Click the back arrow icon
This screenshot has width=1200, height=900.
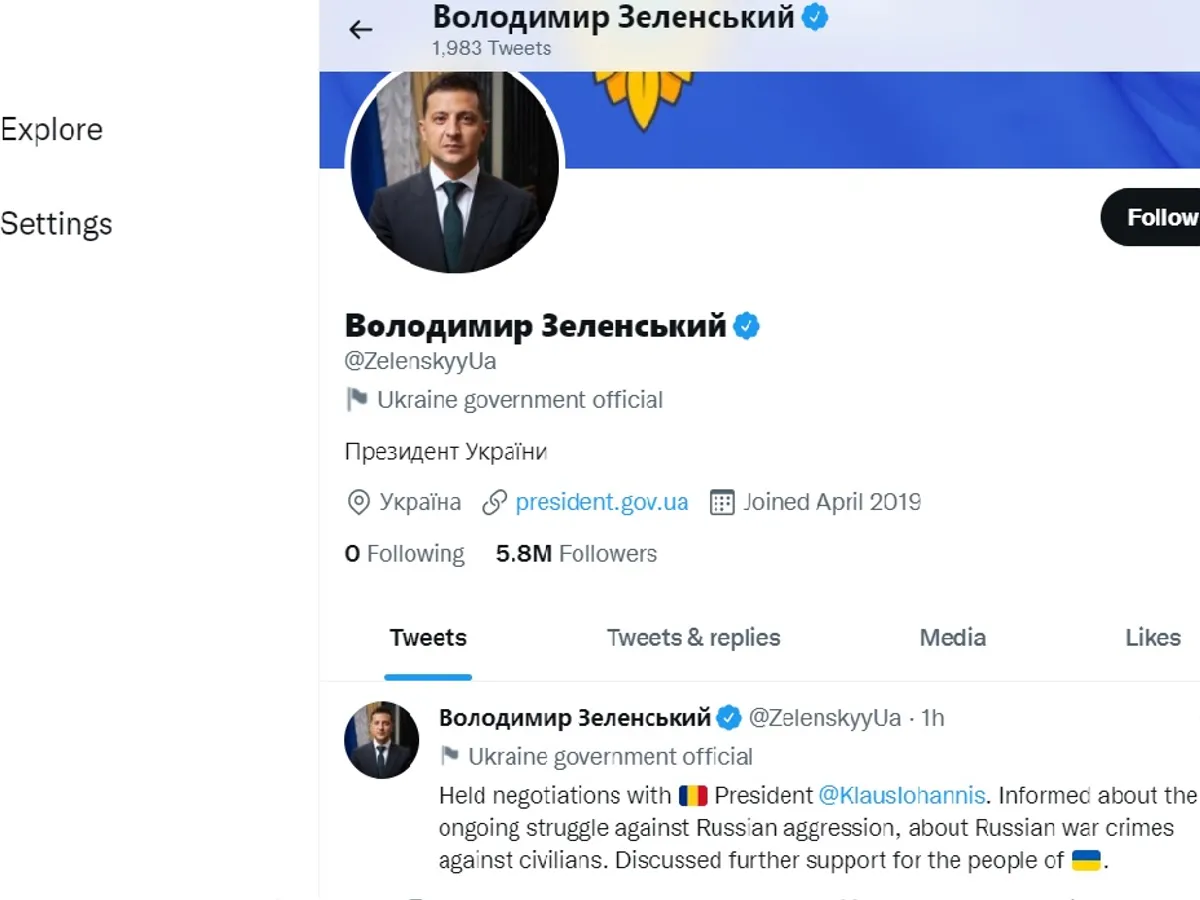(360, 30)
